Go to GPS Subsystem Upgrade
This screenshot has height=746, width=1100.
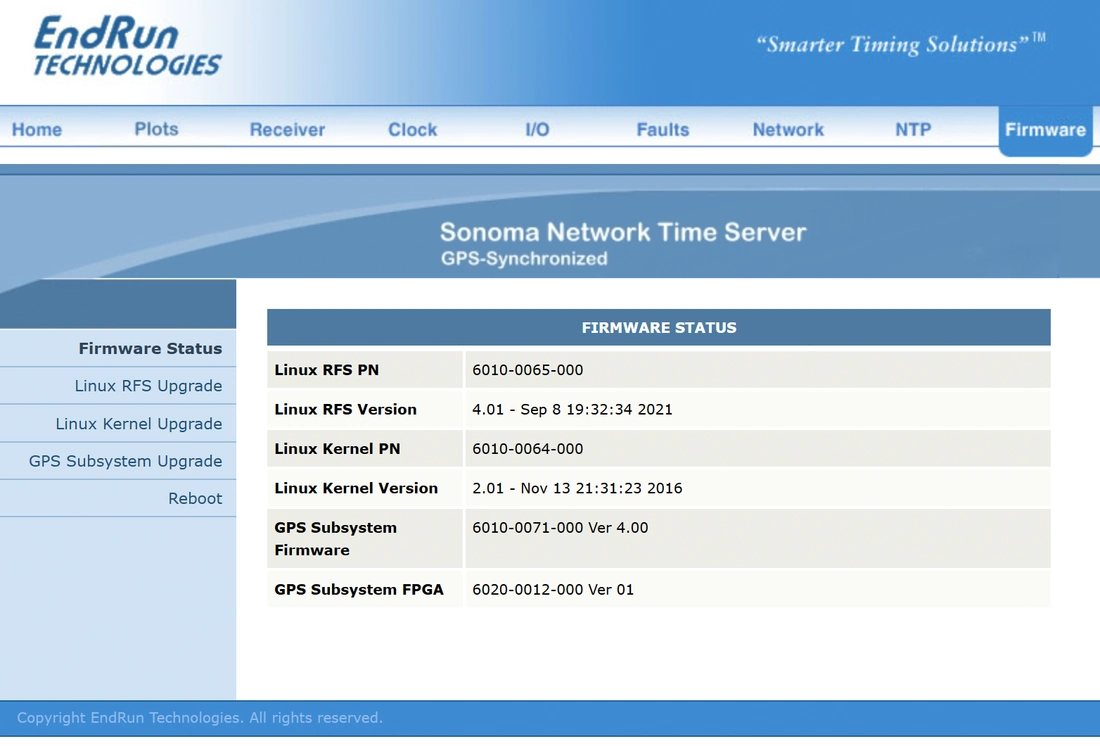pyautogui.click(x=126, y=461)
